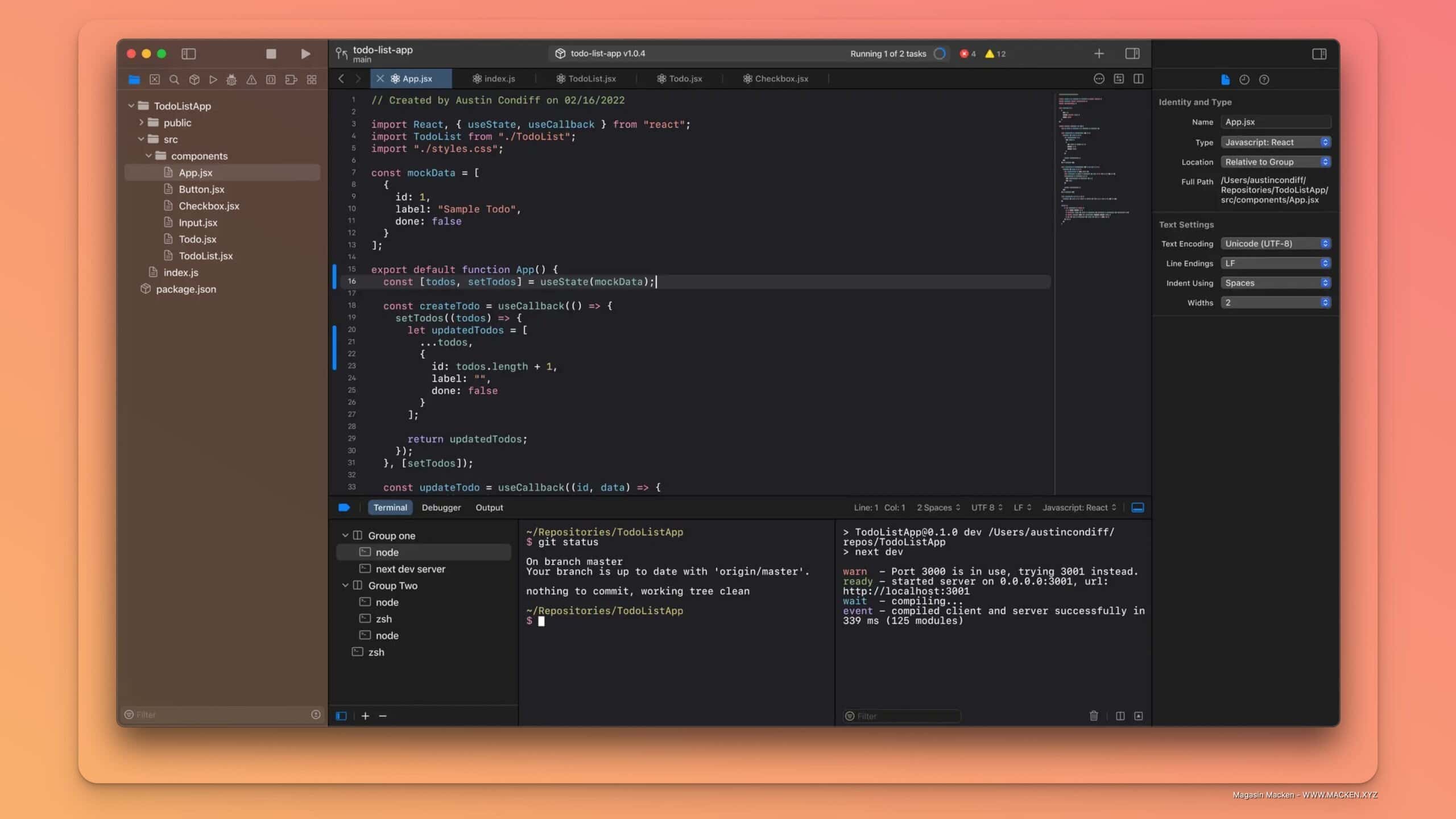1456x819 pixels.
Task: Open package.json in the file tree
Action: (185, 289)
